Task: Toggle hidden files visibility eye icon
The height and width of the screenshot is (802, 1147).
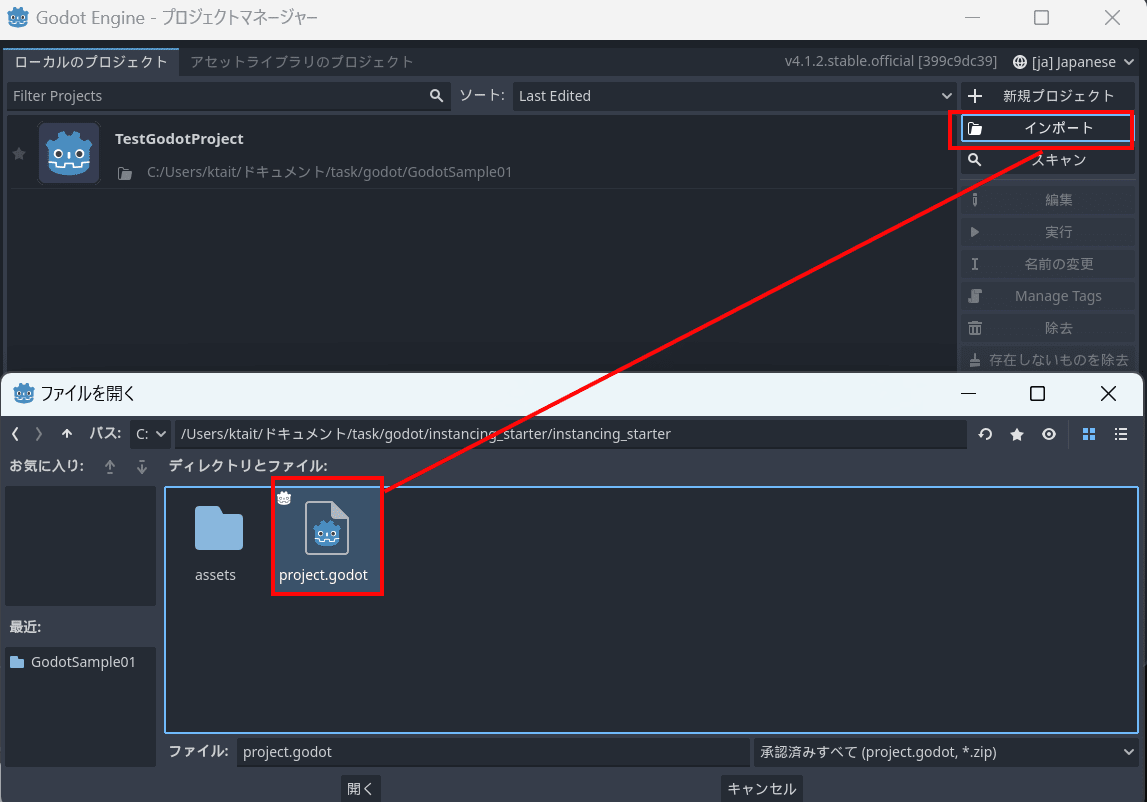Action: pyautogui.click(x=1049, y=435)
